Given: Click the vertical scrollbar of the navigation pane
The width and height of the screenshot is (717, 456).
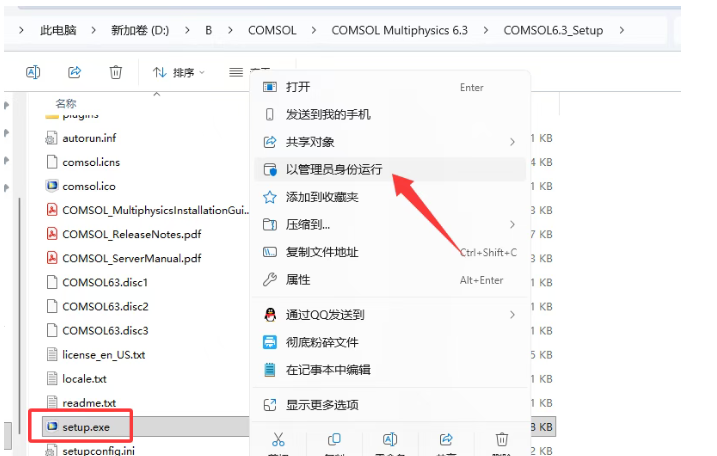Looking at the screenshot, I should pos(19,316).
